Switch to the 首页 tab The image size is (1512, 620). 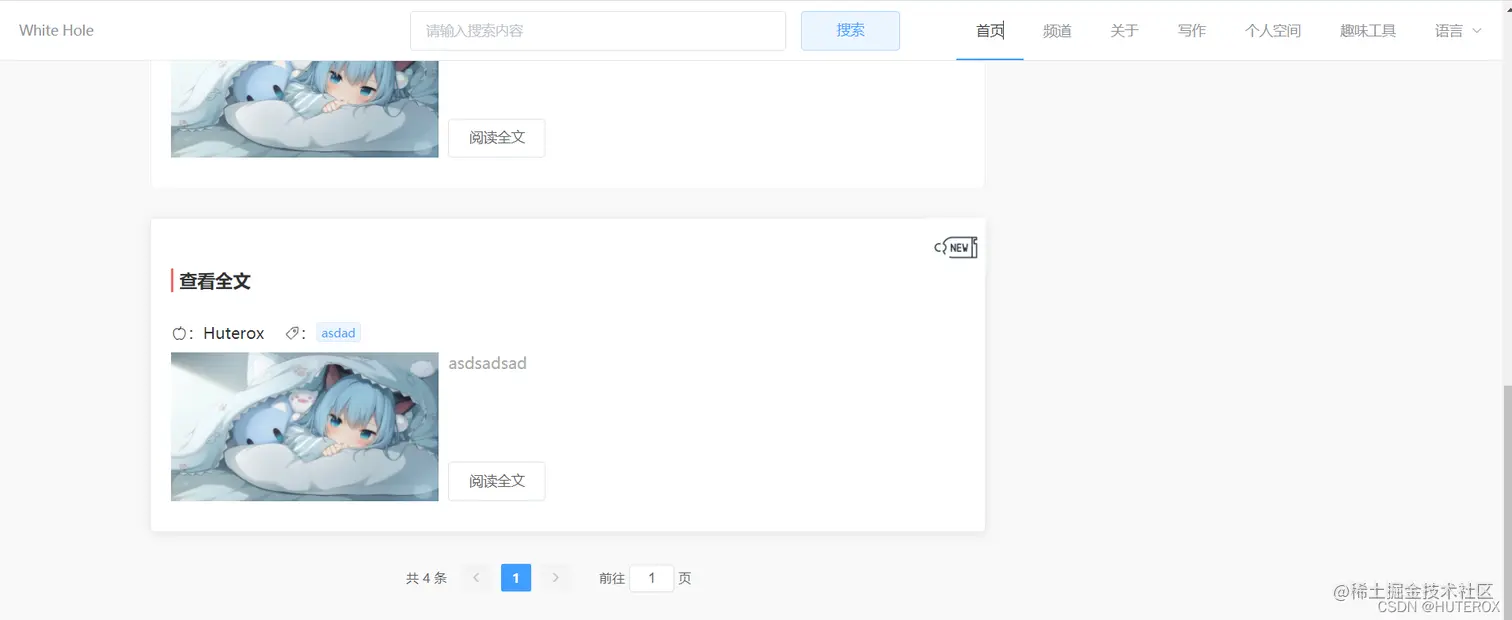click(989, 30)
